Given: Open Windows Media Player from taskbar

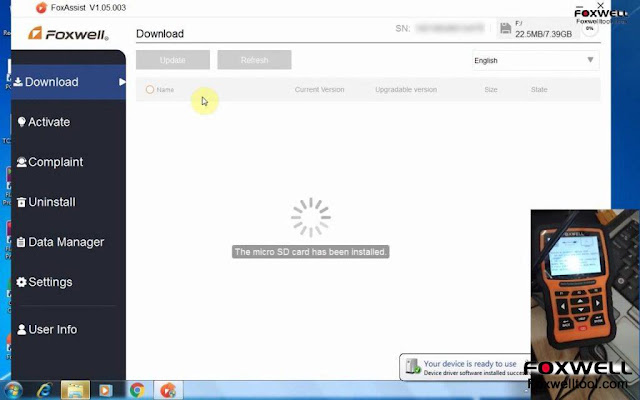Looking at the screenshot, I should 105,391.
